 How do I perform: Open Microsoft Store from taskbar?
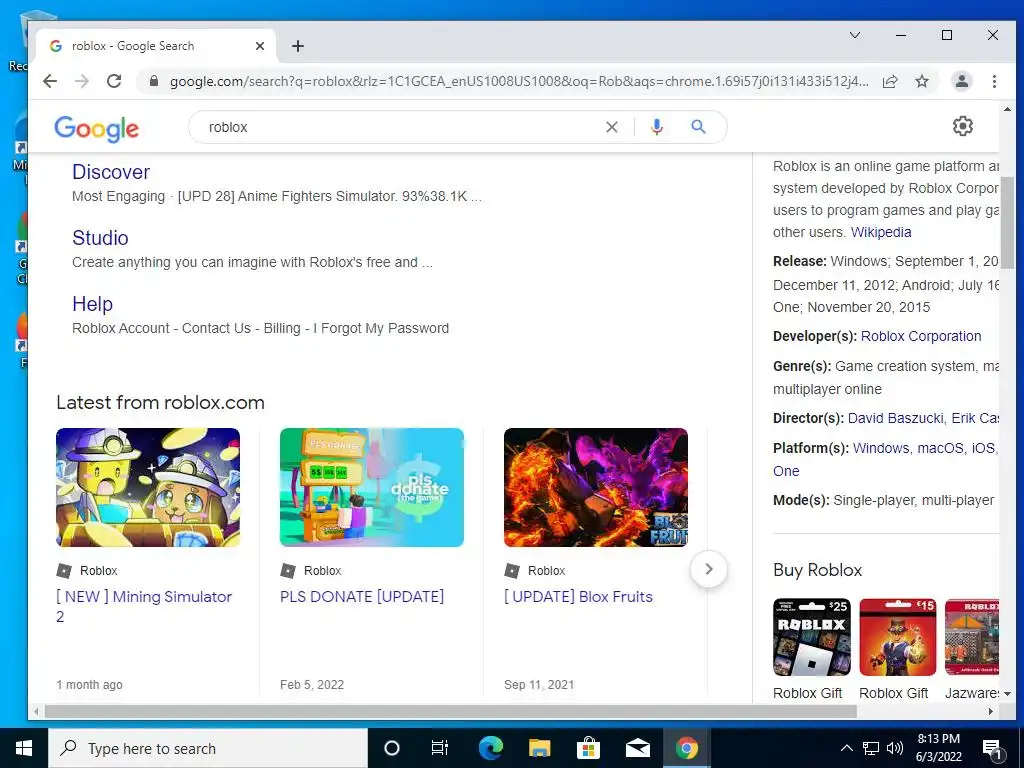(588, 748)
